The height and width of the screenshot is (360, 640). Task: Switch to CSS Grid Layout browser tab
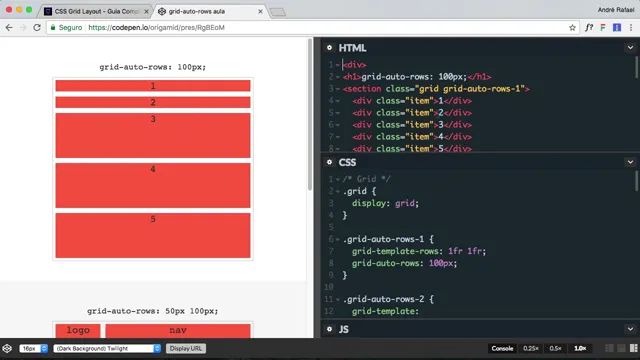[97, 11]
